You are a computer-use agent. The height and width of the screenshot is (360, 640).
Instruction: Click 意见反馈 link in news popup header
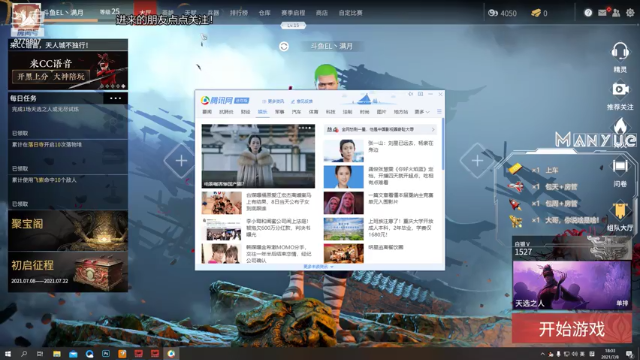coord(302,101)
